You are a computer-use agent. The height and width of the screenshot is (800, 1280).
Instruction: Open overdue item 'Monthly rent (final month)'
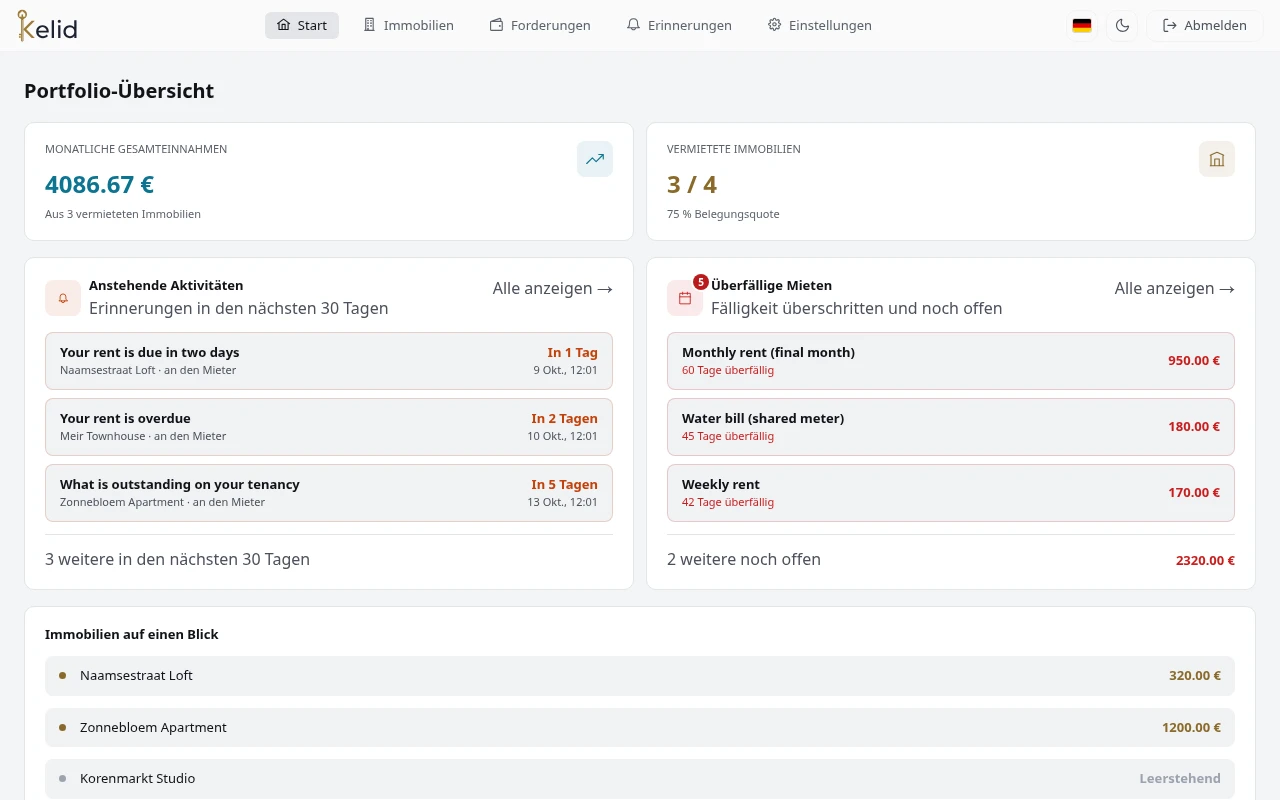[x=951, y=361]
